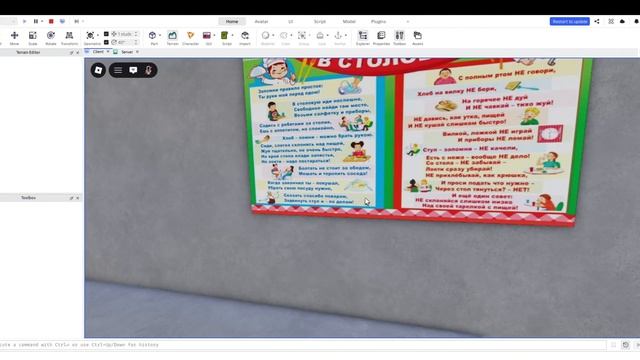Open the cloud status icon
The width and height of the screenshot is (640, 360).
tap(622, 21)
